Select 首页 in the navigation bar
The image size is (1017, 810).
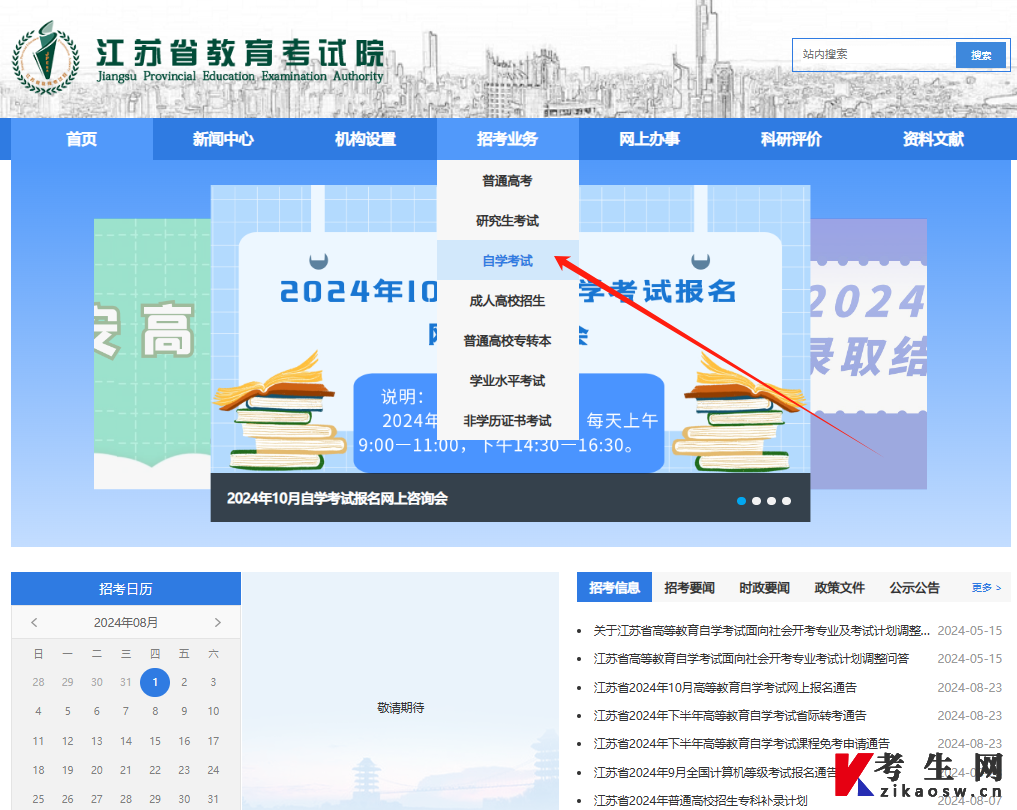(x=80, y=139)
